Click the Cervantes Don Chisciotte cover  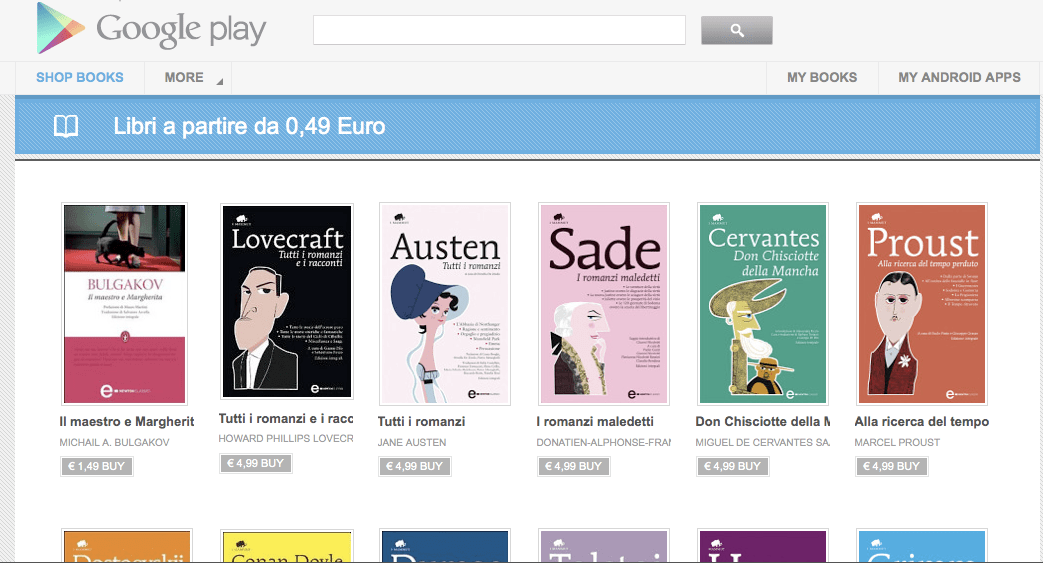[763, 303]
